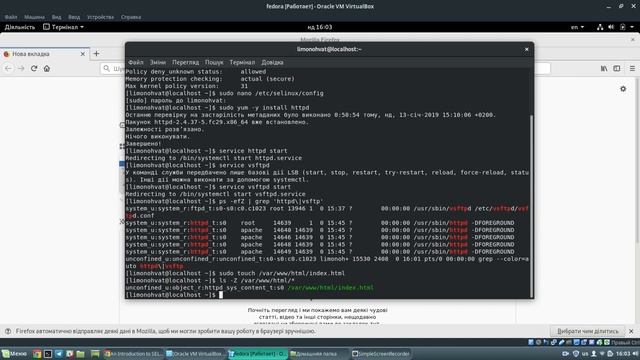The height and width of the screenshot is (360, 640).
Task: Select the Нова вкладка tab in Firefox
Action: (43, 54)
